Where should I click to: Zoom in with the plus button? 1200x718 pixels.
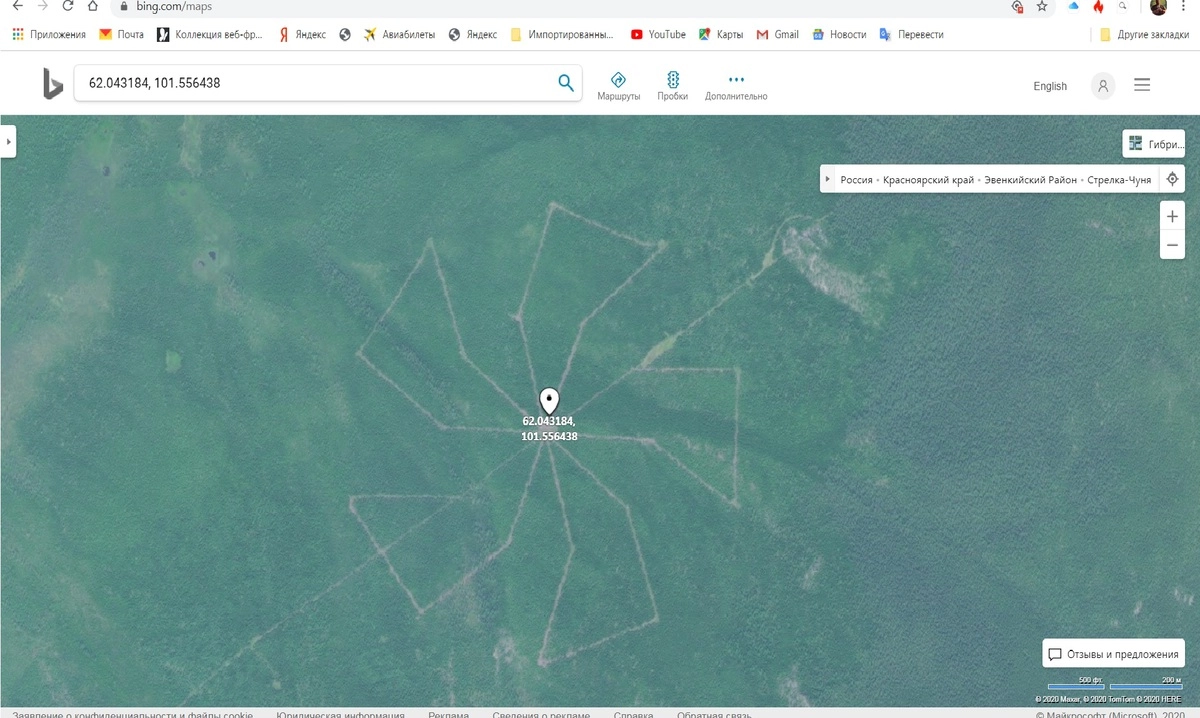pyautogui.click(x=1172, y=217)
